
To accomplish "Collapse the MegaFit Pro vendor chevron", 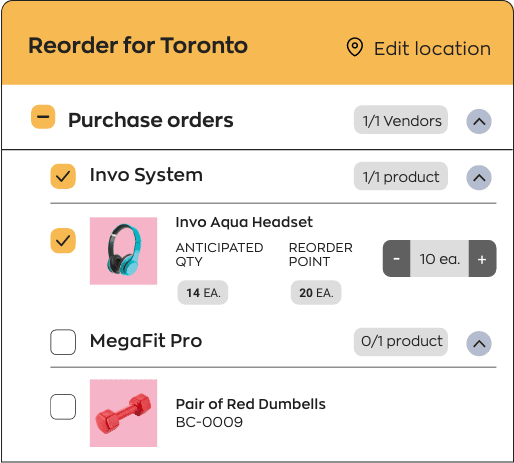I will coord(479,343).
